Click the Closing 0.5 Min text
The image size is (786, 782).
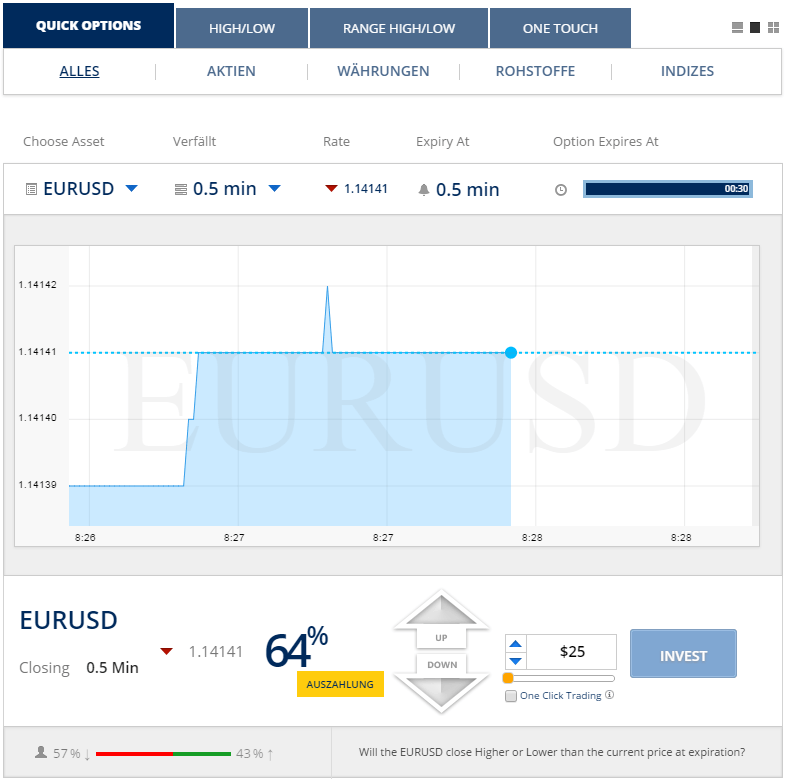79,668
